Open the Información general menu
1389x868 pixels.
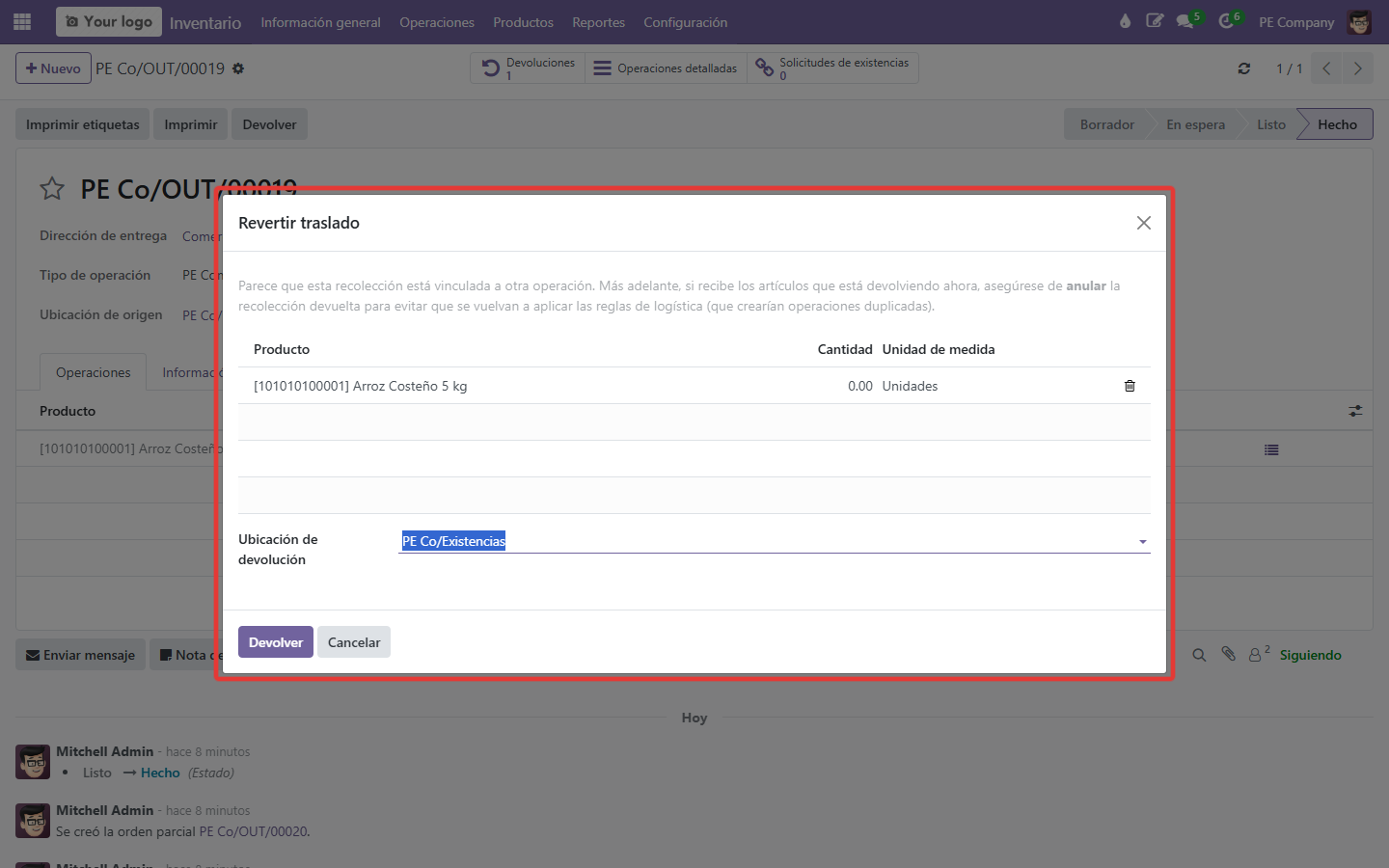click(x=320, y=22)
